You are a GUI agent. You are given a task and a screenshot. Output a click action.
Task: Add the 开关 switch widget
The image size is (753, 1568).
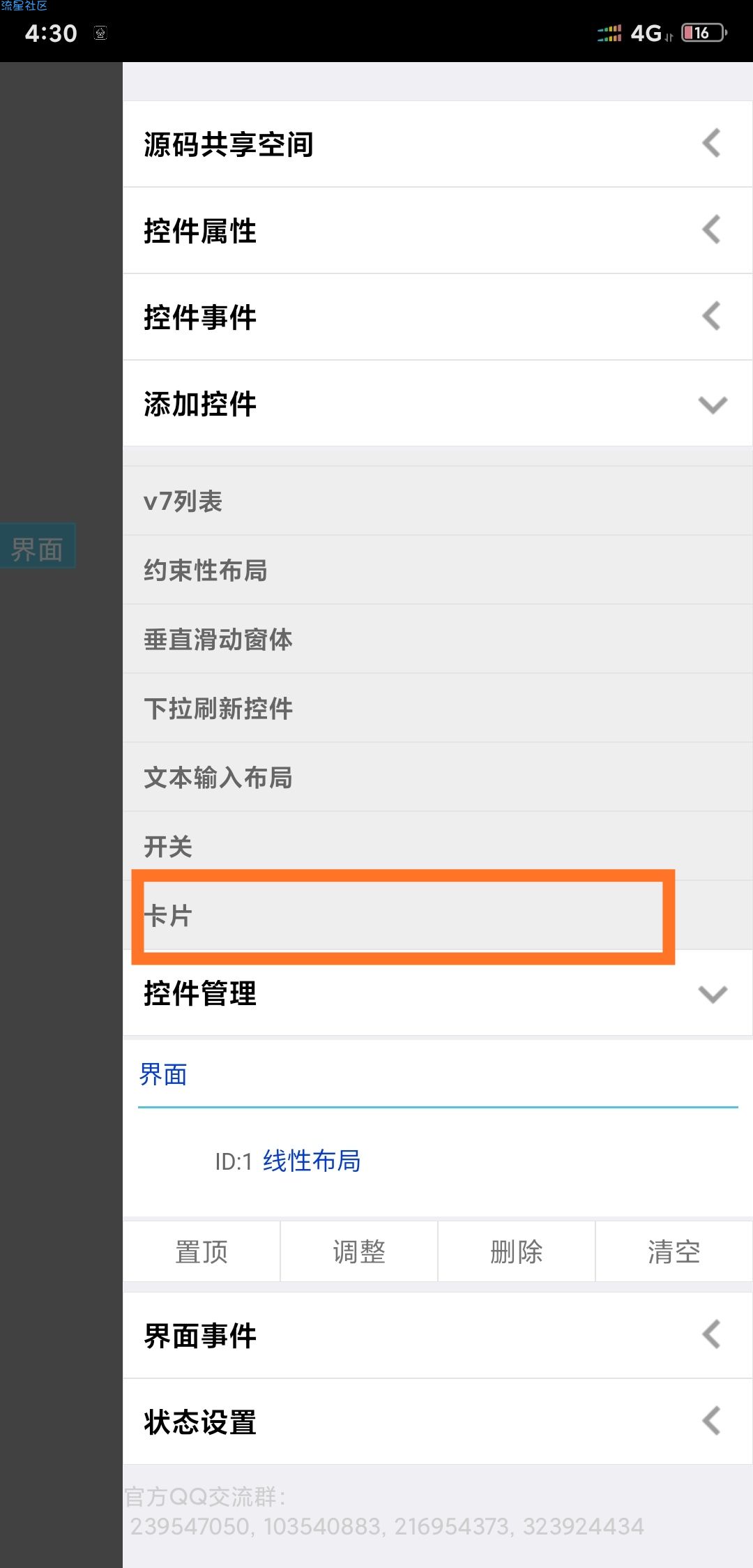click(168, 846)
